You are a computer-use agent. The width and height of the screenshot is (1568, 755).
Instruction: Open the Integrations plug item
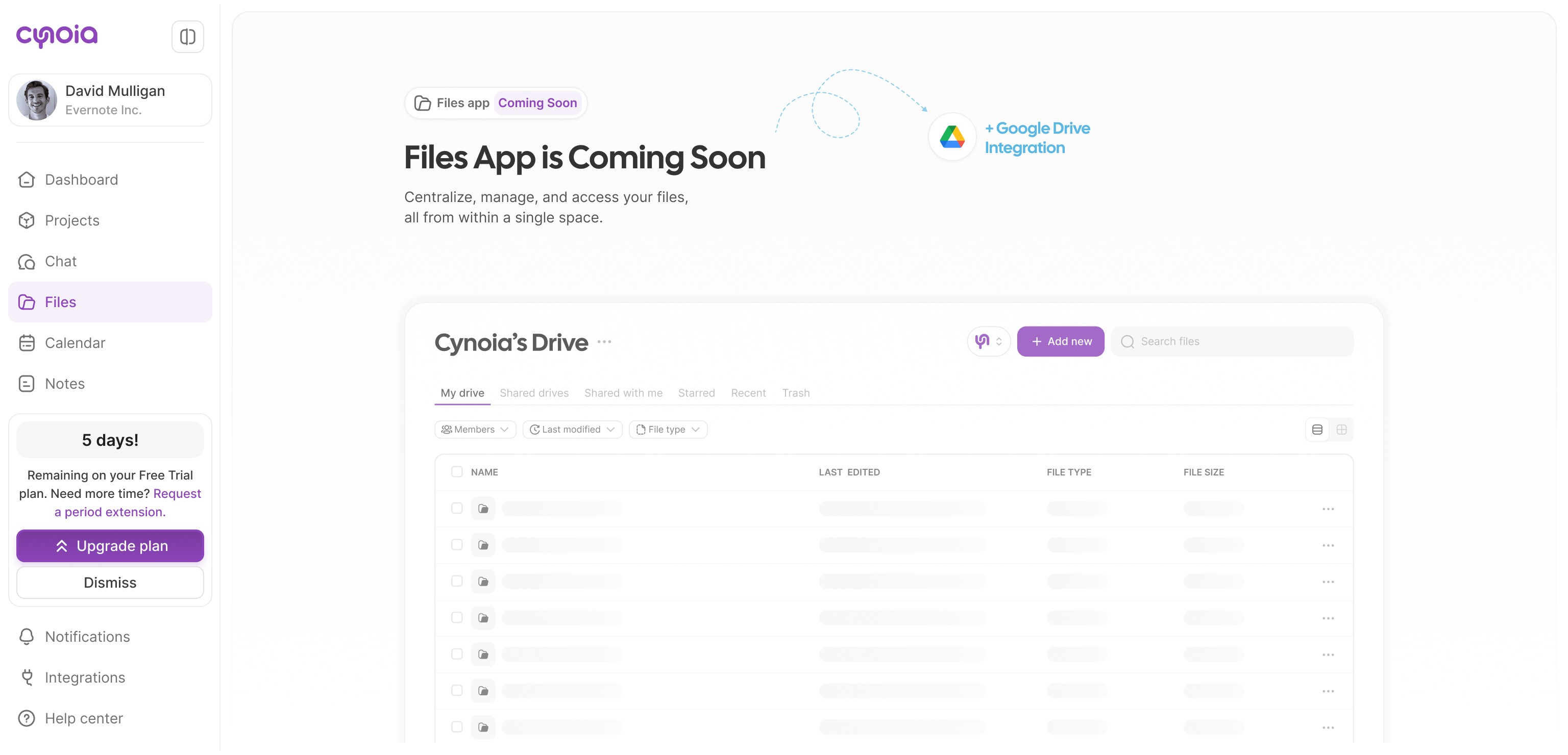tap(85, 677)
